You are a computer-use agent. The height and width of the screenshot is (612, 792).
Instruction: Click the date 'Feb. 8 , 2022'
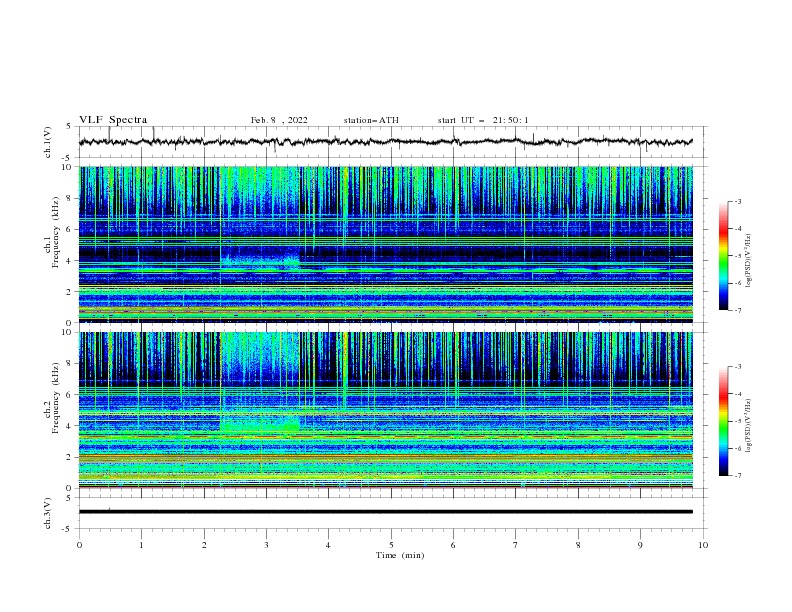point(279,120)
